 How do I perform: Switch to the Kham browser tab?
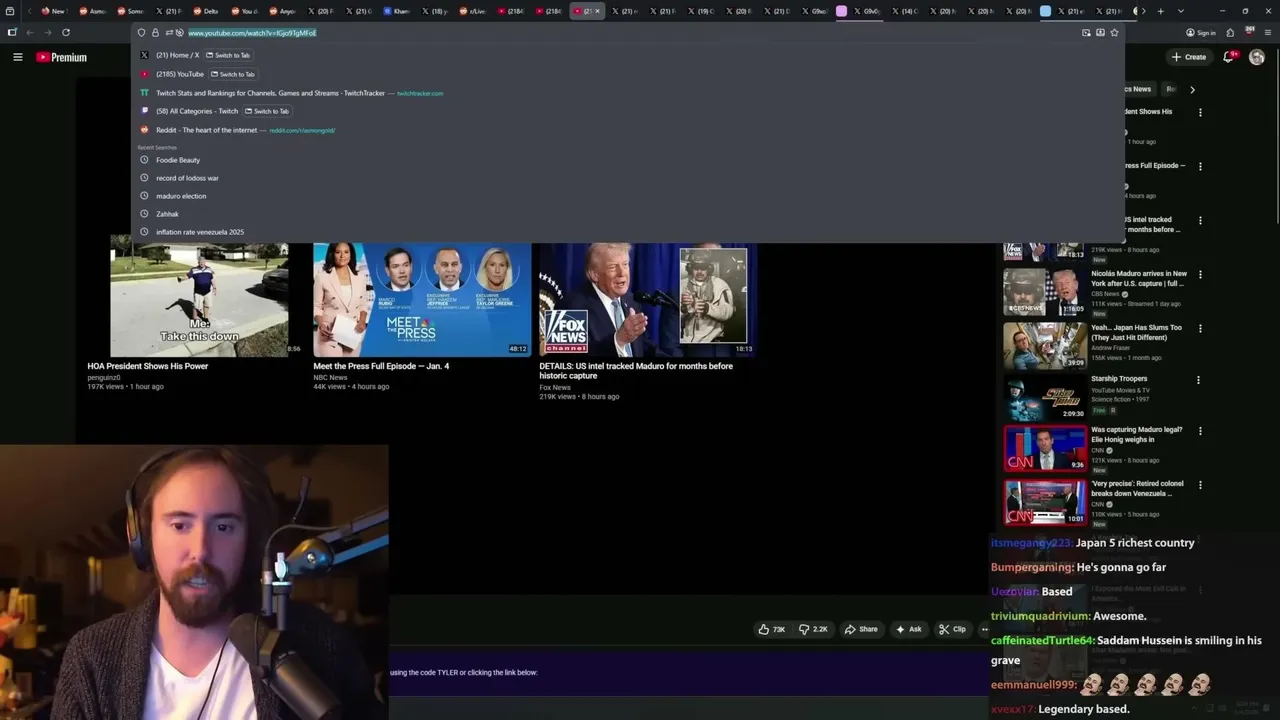coord(397,11)
